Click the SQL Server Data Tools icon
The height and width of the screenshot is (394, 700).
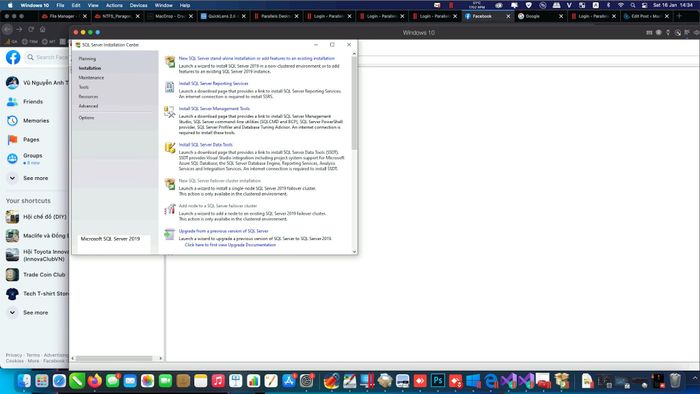click(170, 148)
